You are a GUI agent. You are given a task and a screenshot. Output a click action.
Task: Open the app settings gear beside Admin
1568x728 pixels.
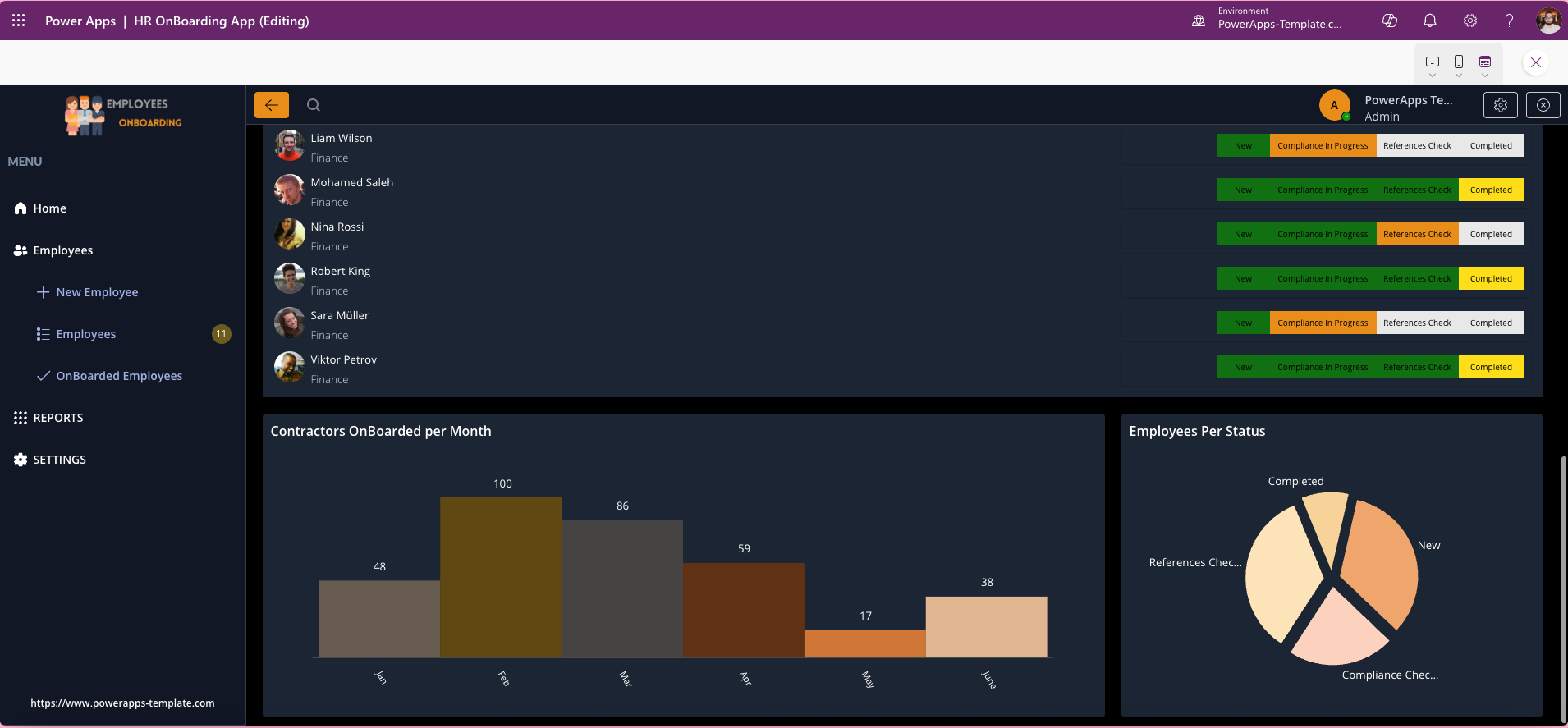[1501, 105]
